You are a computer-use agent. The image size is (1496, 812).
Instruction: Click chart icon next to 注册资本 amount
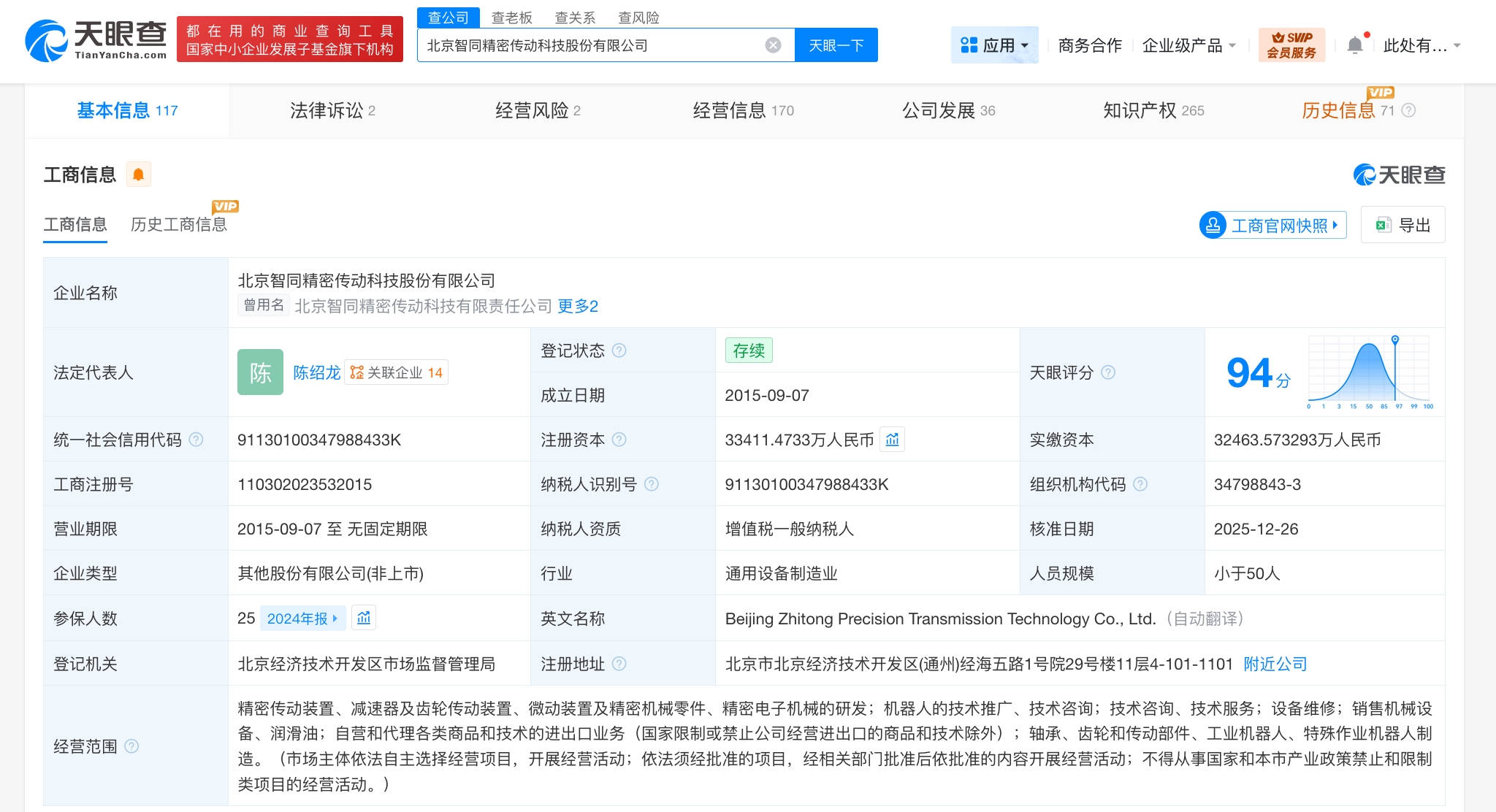892,440
